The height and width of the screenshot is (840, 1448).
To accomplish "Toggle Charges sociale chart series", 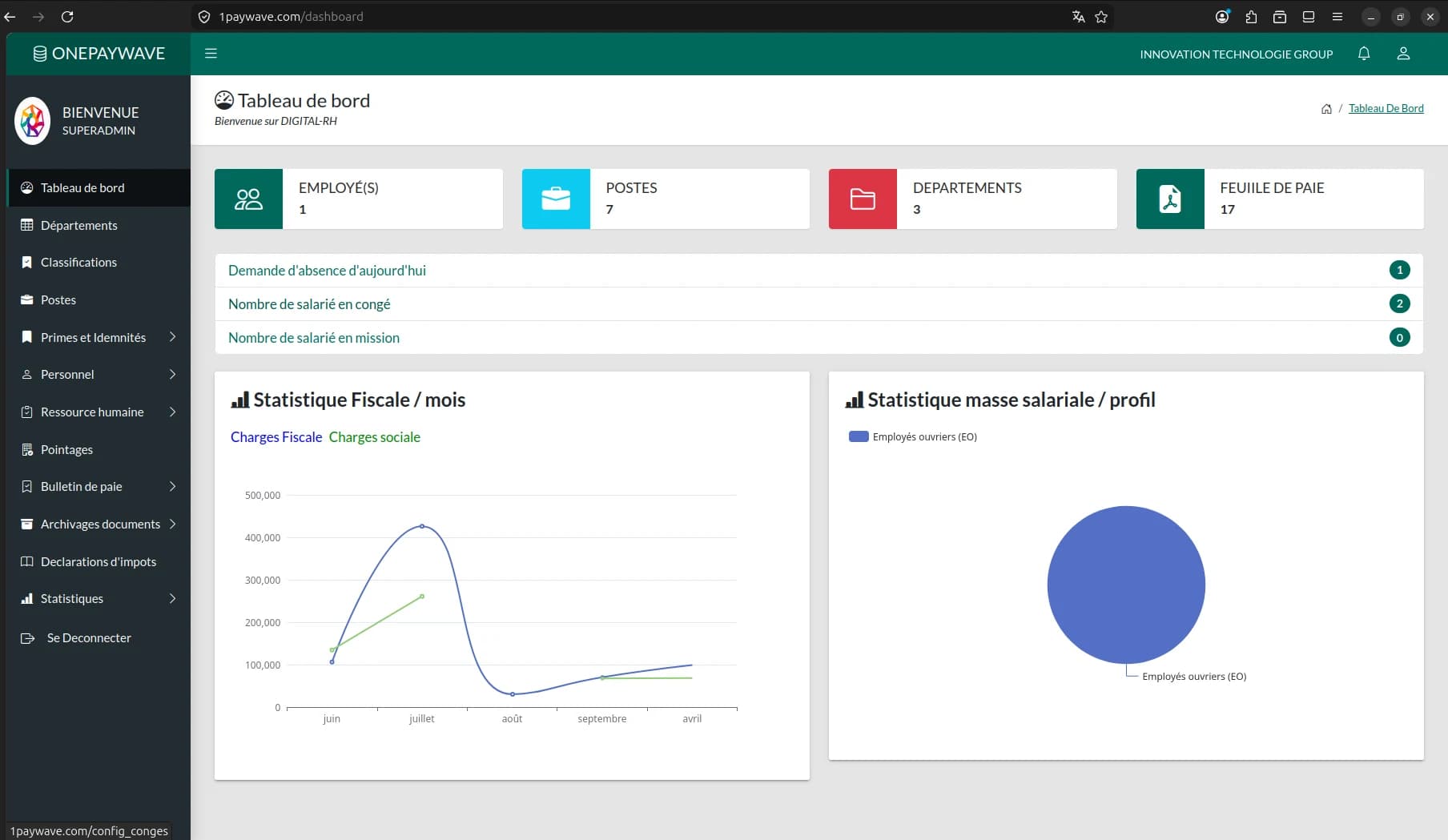I will click(x=374, y=437).
